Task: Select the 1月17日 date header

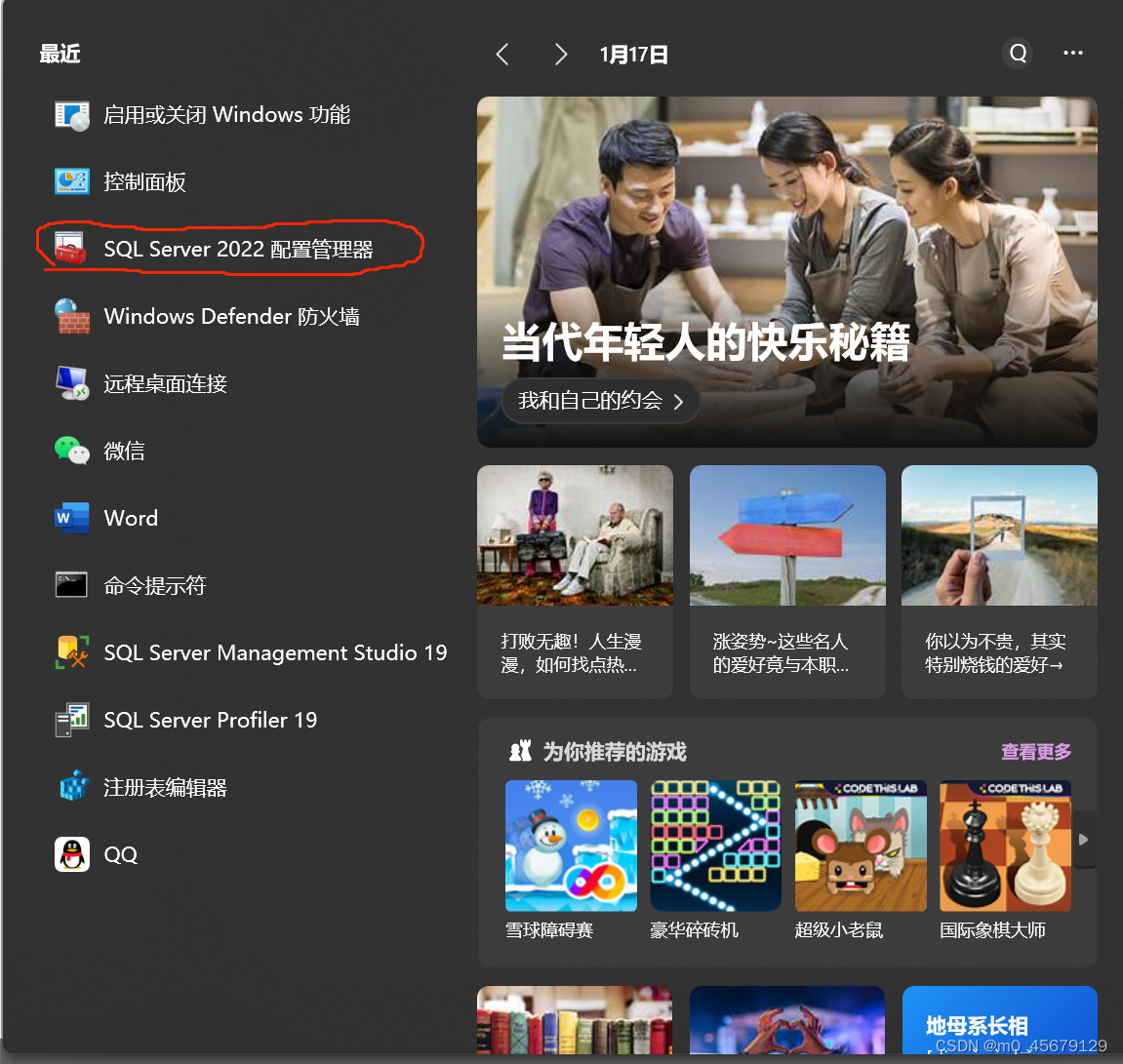Action: 634,56
